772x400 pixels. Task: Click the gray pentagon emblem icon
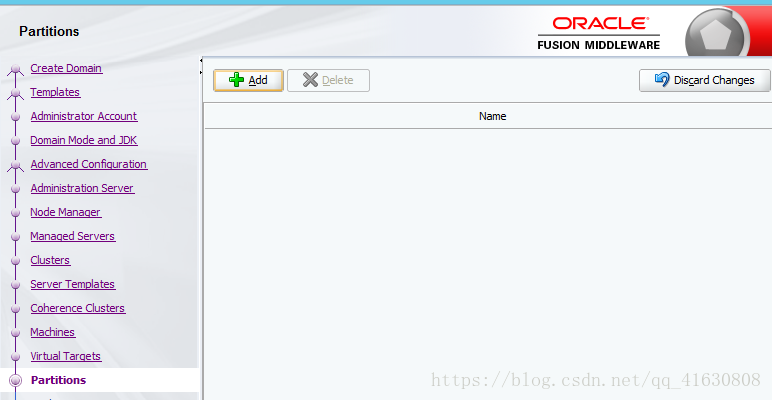click(717, 33)
